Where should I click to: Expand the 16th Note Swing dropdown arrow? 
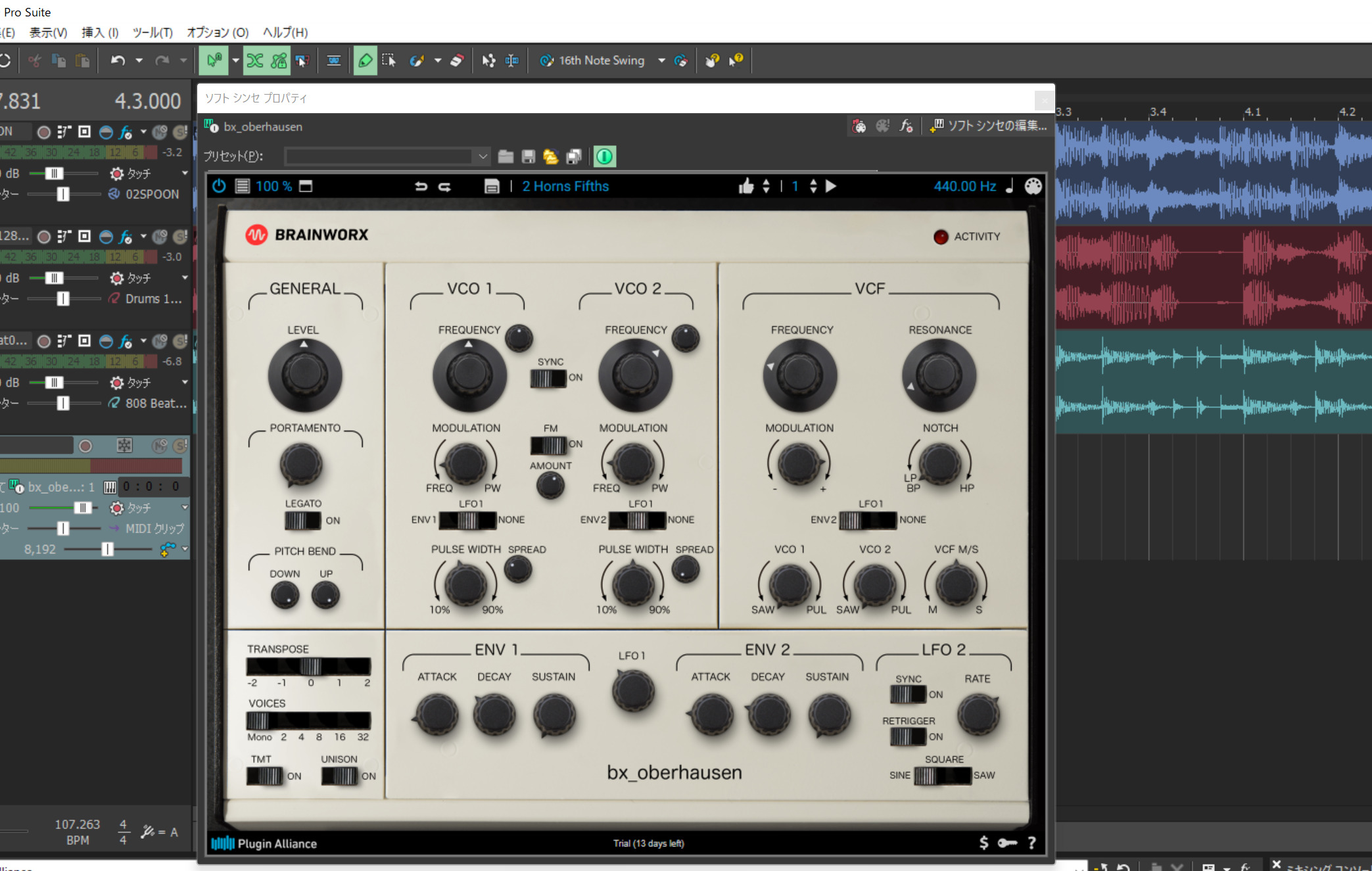click(661, 60)
